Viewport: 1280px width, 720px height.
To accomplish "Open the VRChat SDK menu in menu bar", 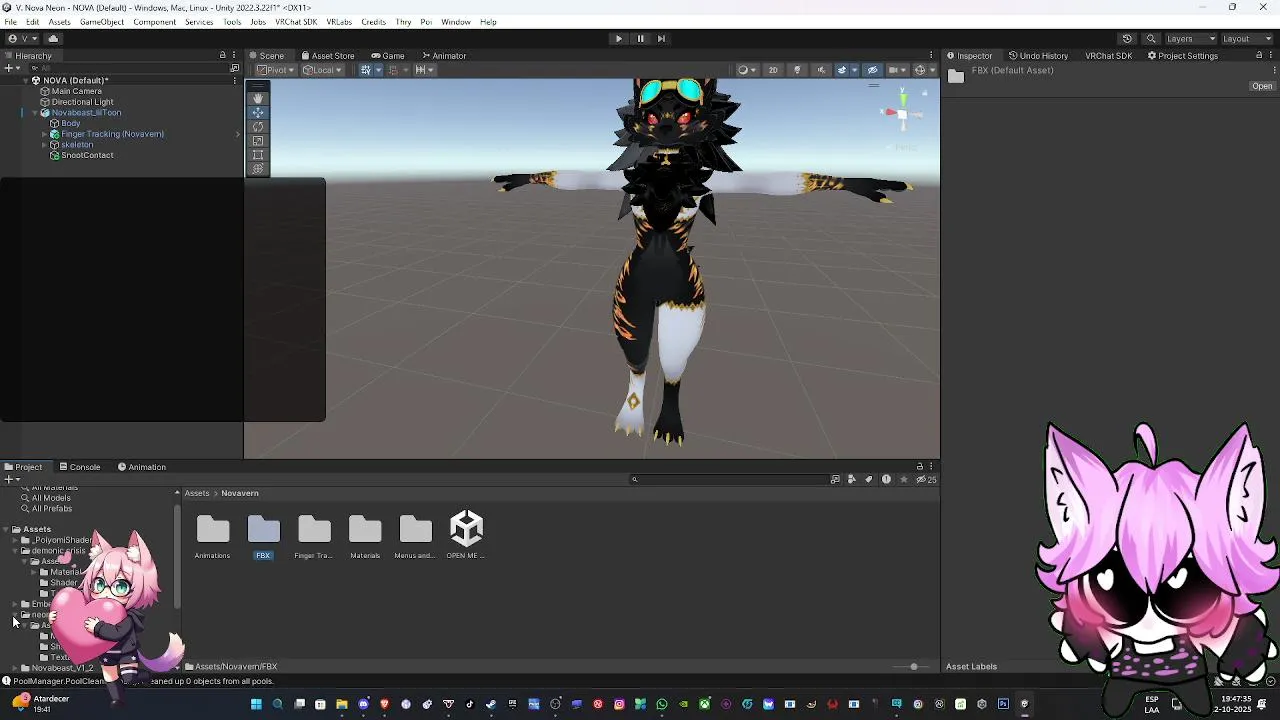I will (296, 22).
